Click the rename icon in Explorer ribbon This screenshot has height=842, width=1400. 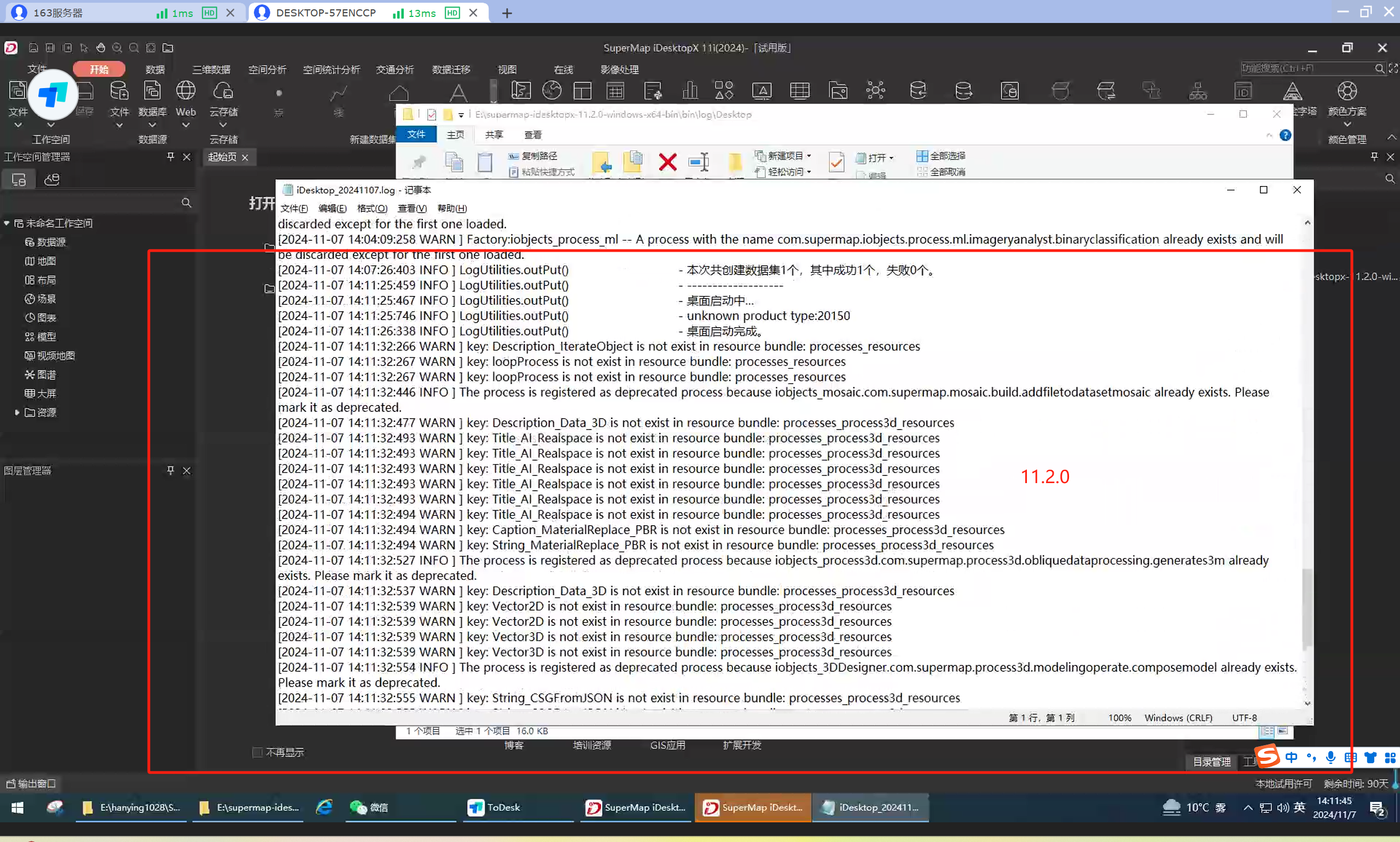coord(699,162)
